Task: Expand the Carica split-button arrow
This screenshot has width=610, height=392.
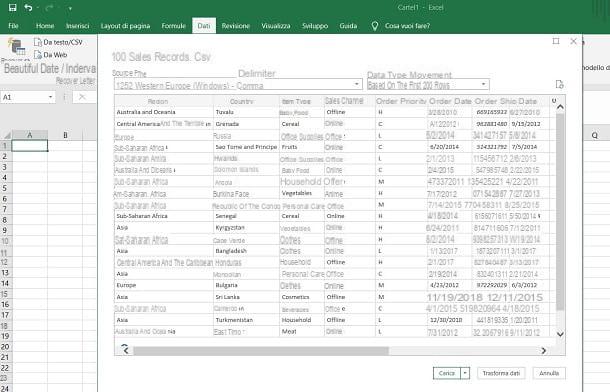Action: [465, 373]
